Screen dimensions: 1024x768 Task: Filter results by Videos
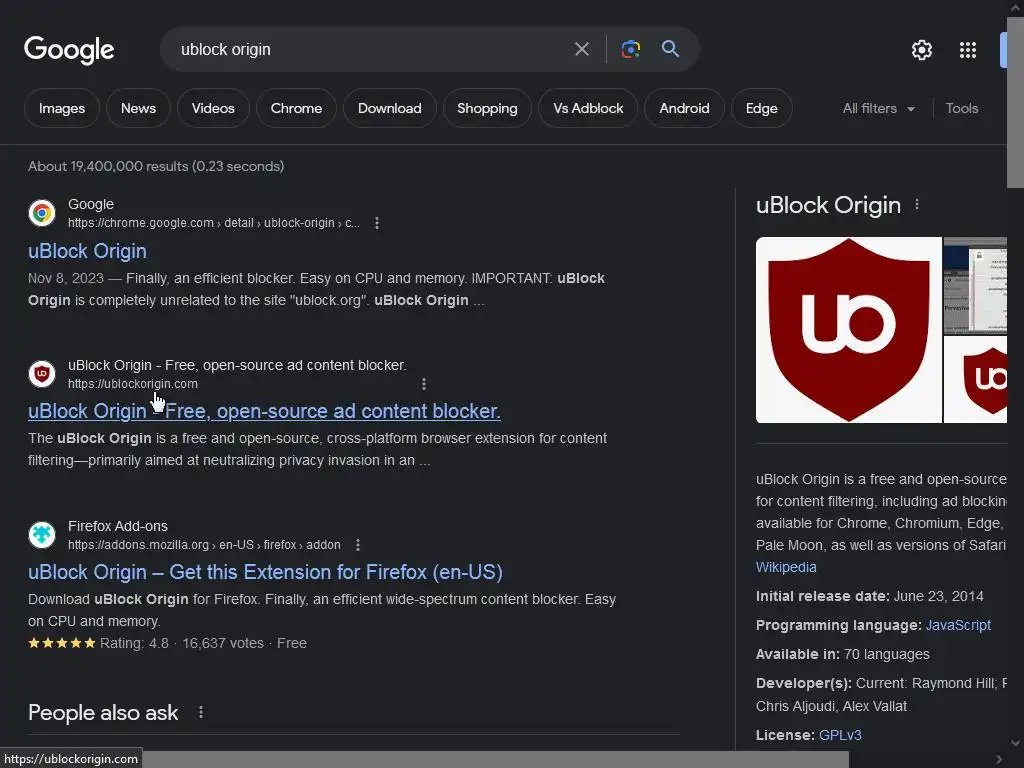point(213,108)
